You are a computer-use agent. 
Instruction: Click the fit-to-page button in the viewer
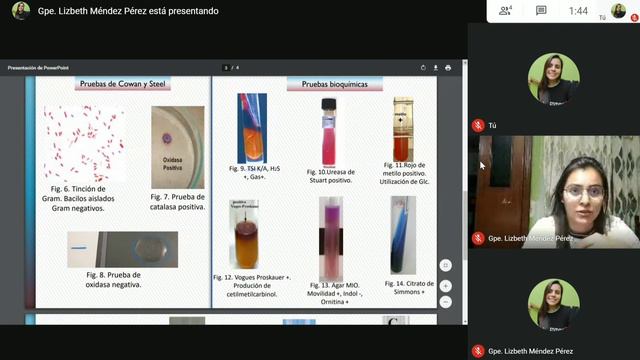pyautogui.click(x=446, y=265)
